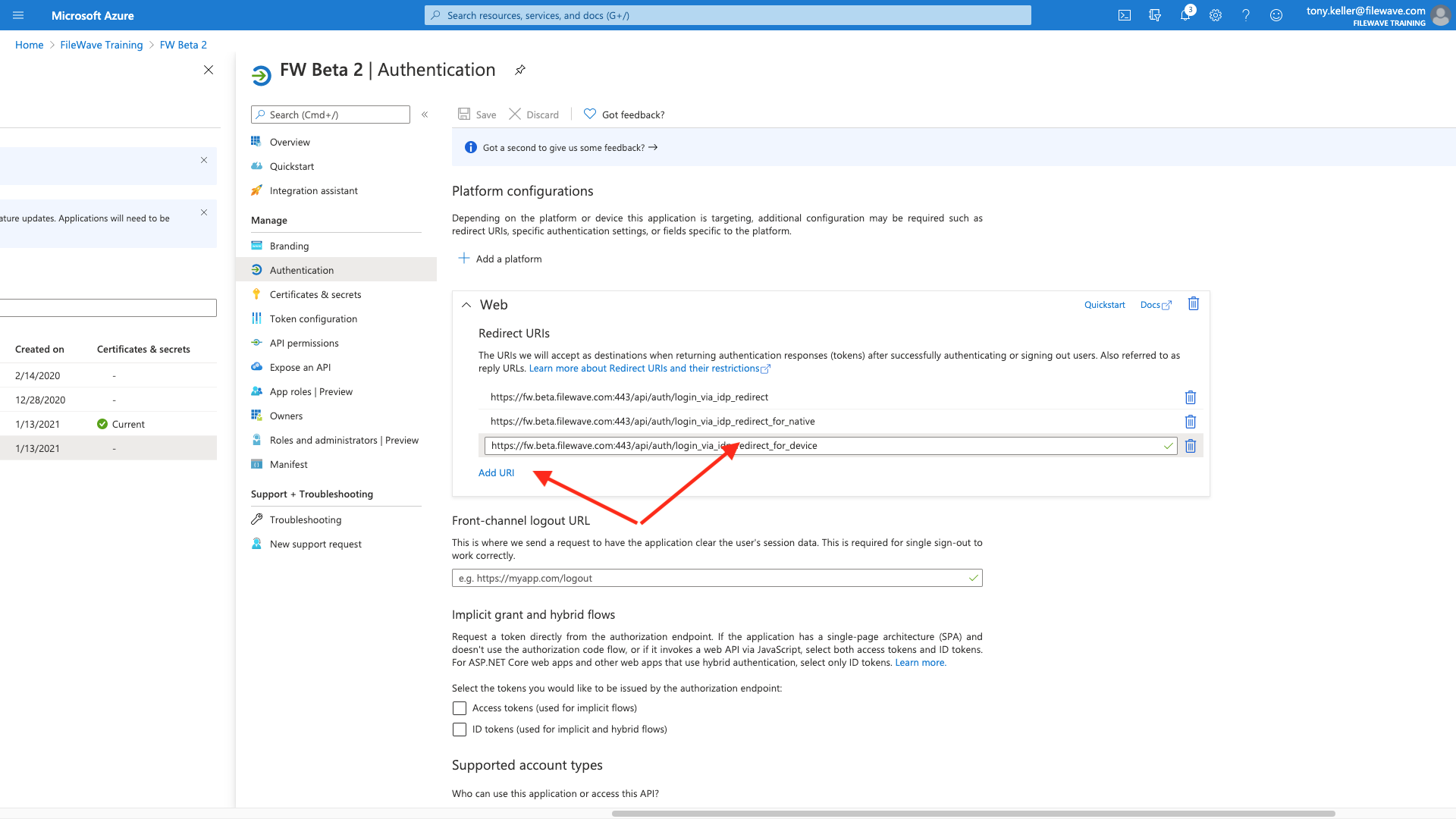1456x819 pixels.
Task: Open the implicit grant Learn more link
Action: 920,663
